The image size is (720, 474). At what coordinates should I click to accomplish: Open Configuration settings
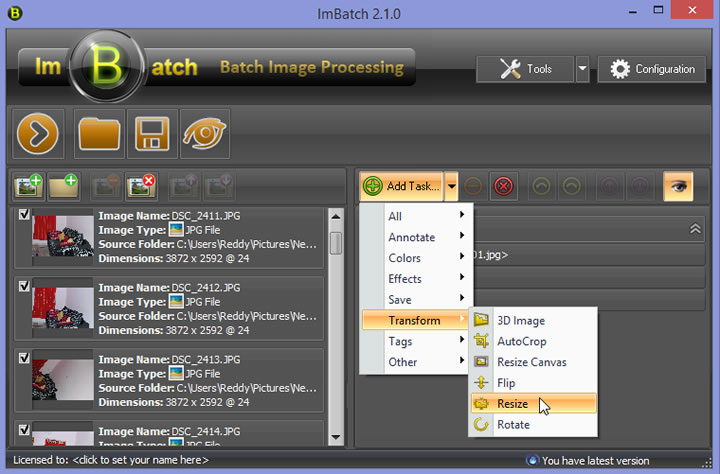[652, 69]
